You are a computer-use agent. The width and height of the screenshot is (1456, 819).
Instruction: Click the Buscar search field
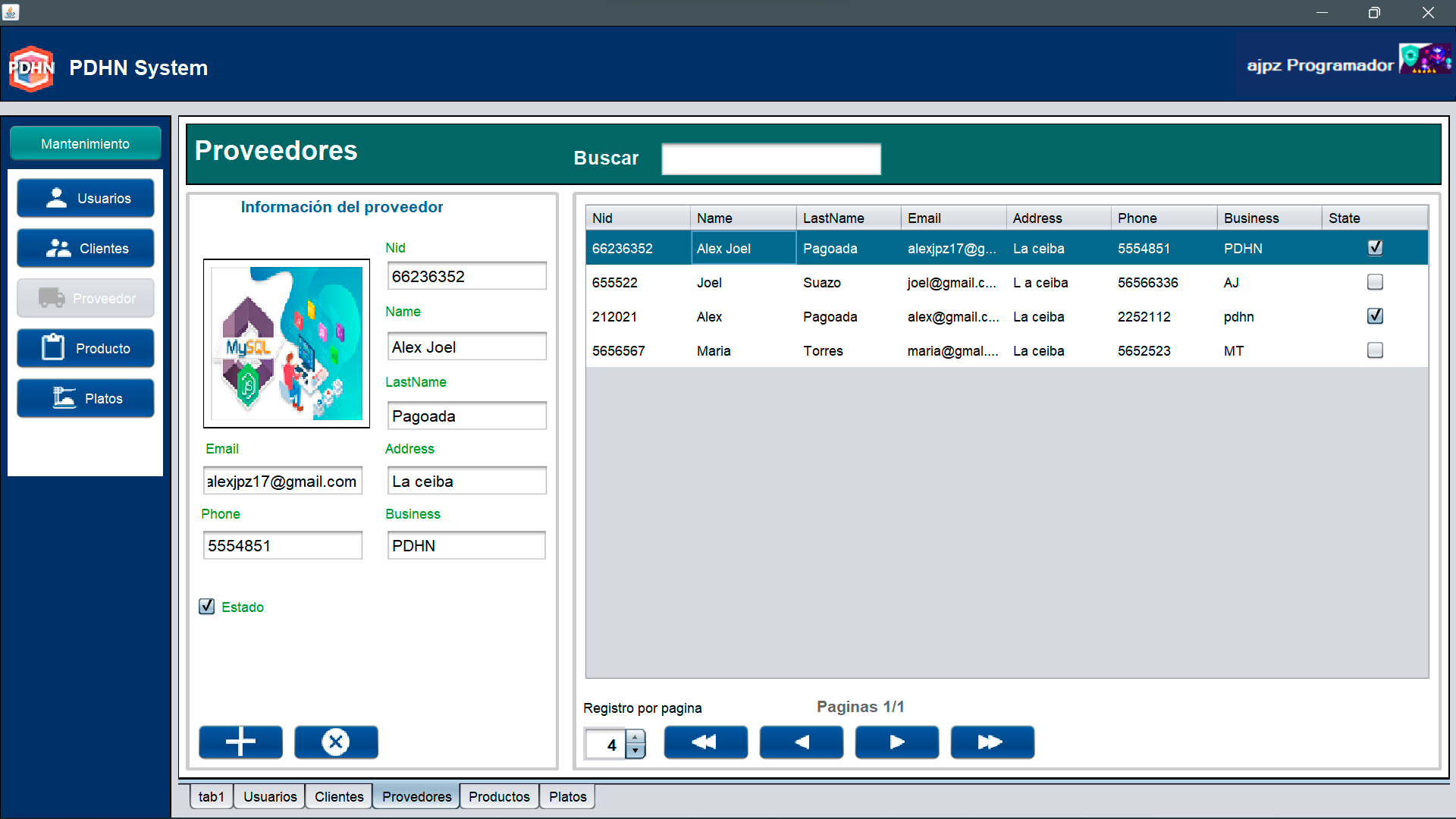click(x=770, y=158)
